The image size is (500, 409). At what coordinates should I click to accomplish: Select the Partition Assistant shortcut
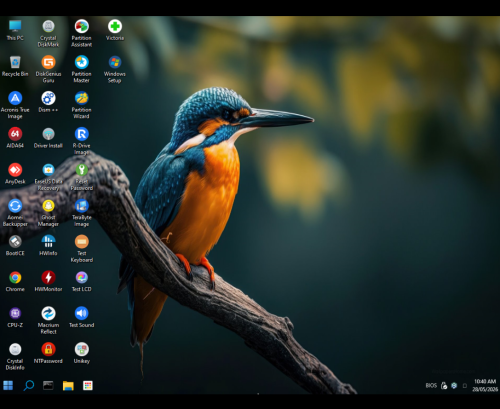click(x=82, y=33)
